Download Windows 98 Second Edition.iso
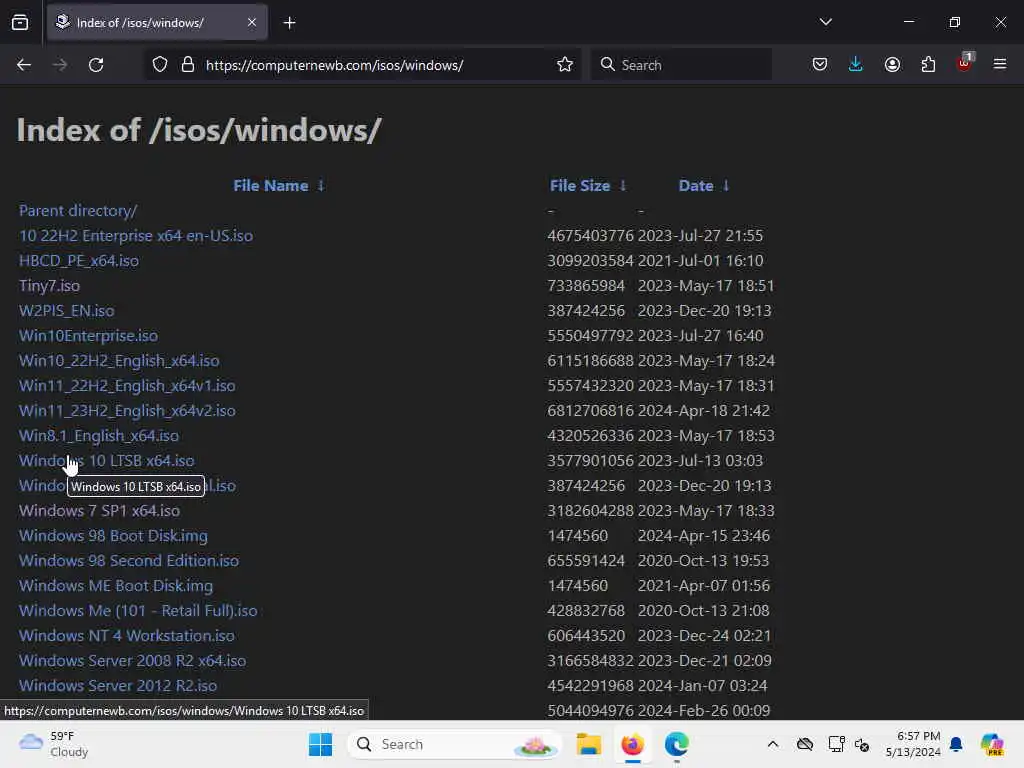Viewport: 1024px width, 768px height. pos(129,561)
